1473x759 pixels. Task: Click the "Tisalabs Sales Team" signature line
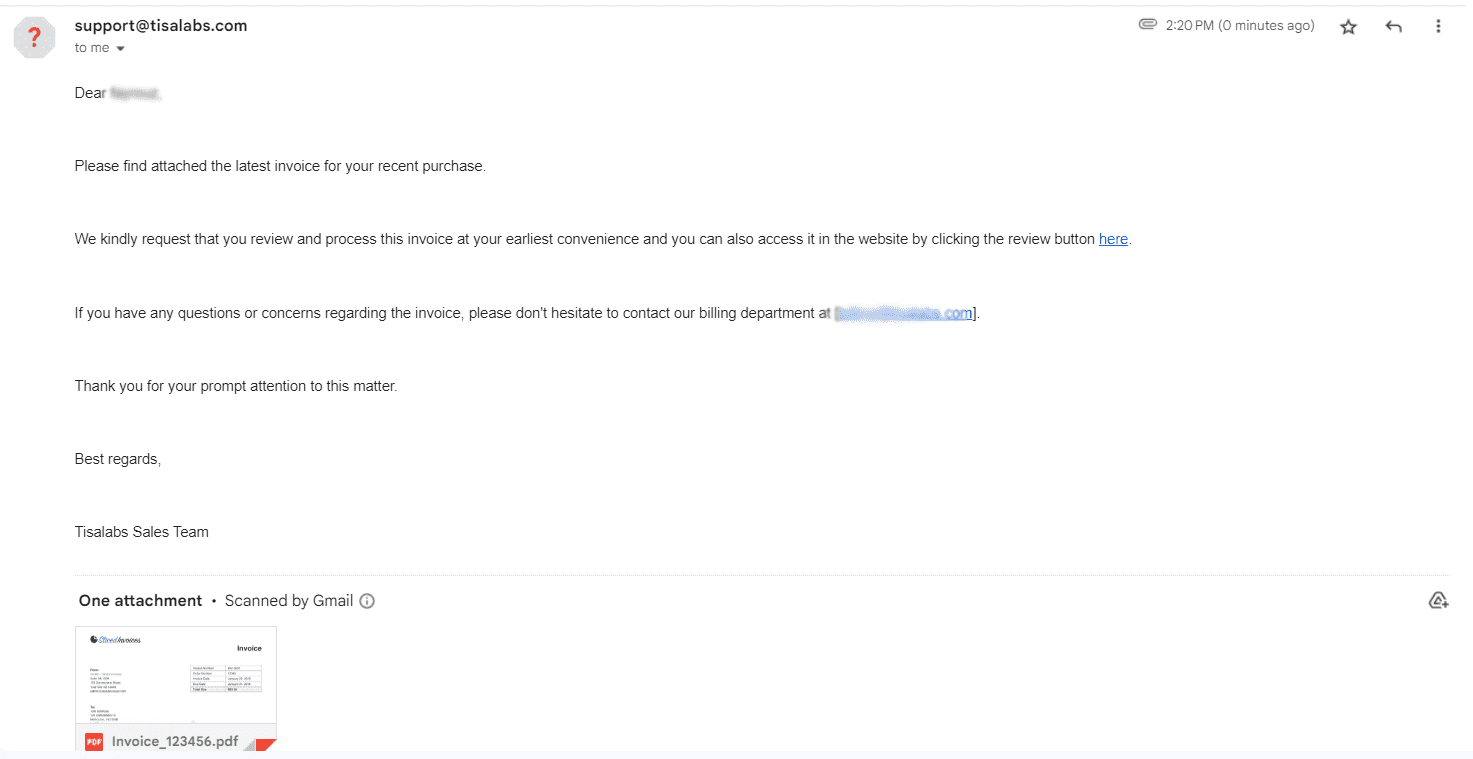pyautogui.click(x=142, y=532)
